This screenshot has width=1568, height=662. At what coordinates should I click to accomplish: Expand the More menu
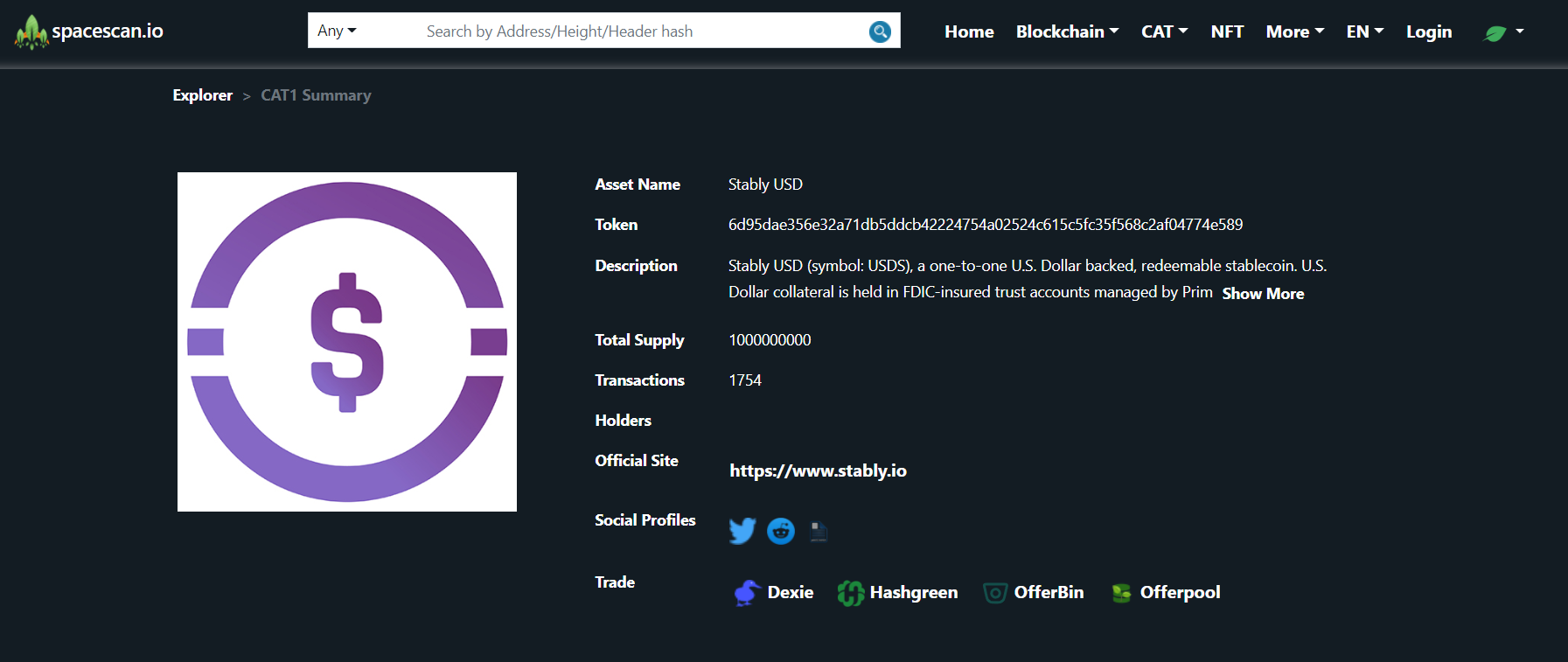1295,31
